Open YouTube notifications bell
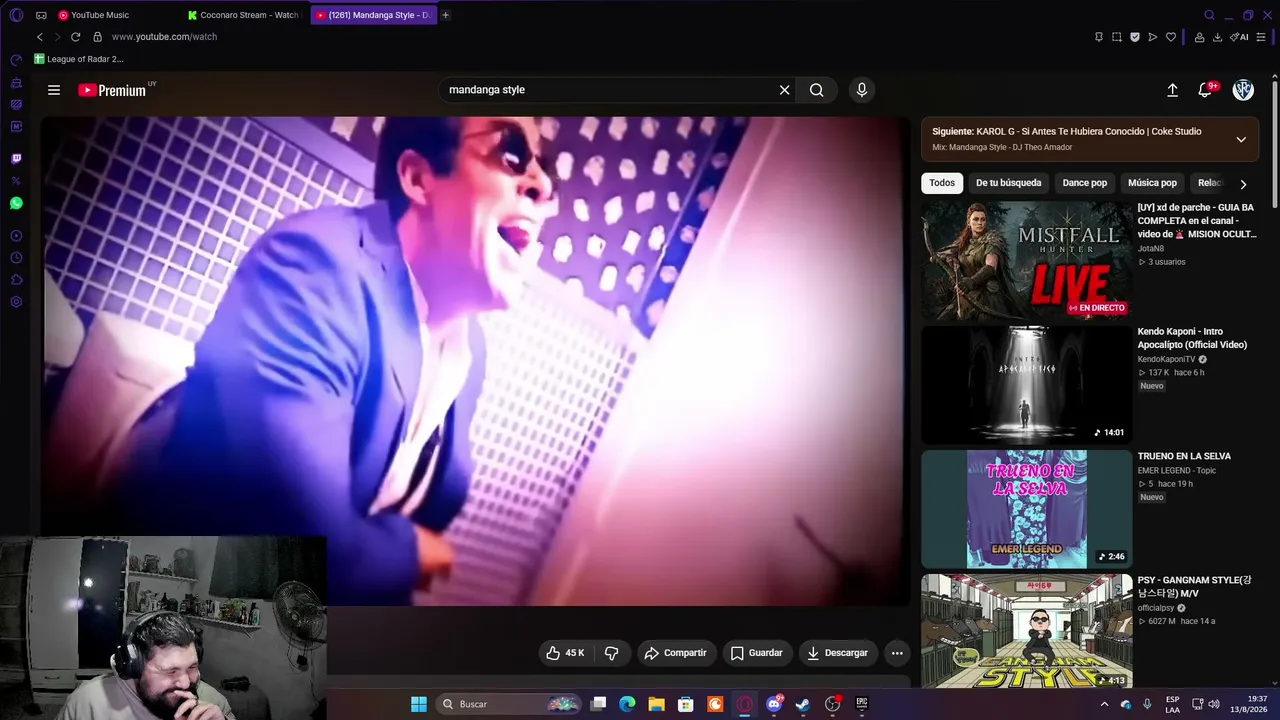The image size is (1280, 720). [1206, 90]
